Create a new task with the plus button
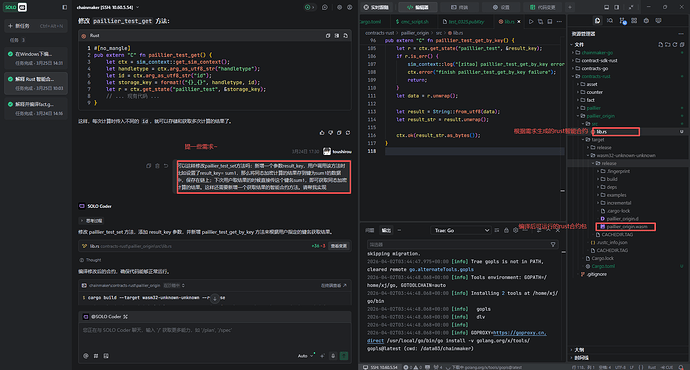690x370 pixels. [36, 26]
